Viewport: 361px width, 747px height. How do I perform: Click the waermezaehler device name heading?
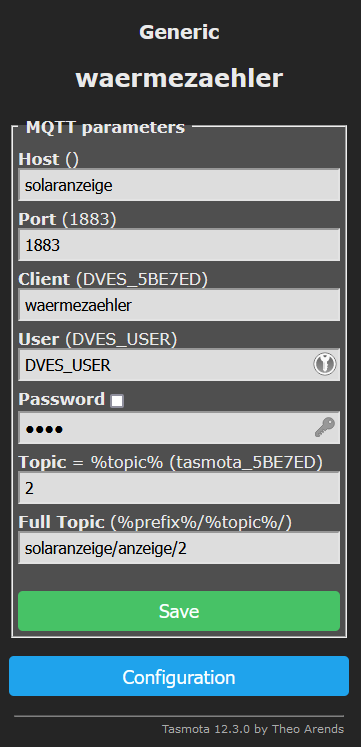[x=180, y=79]
